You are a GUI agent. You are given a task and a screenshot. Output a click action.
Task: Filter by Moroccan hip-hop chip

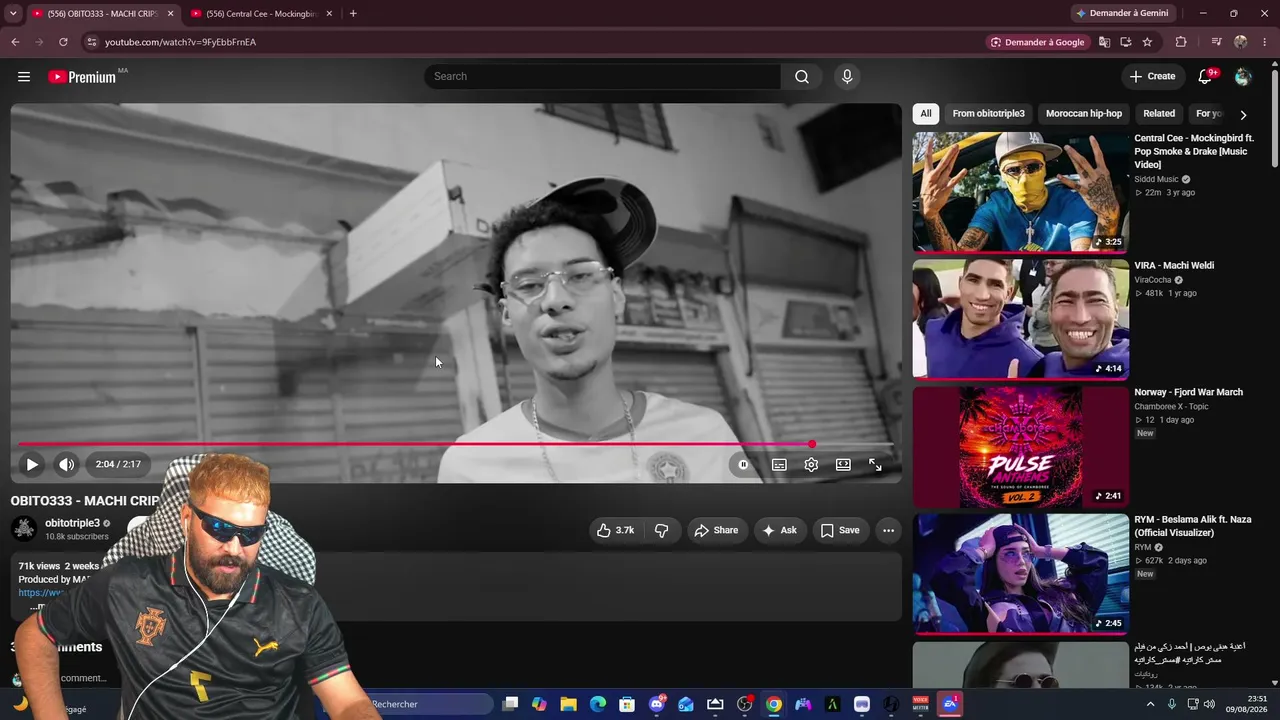[1084, 114]
